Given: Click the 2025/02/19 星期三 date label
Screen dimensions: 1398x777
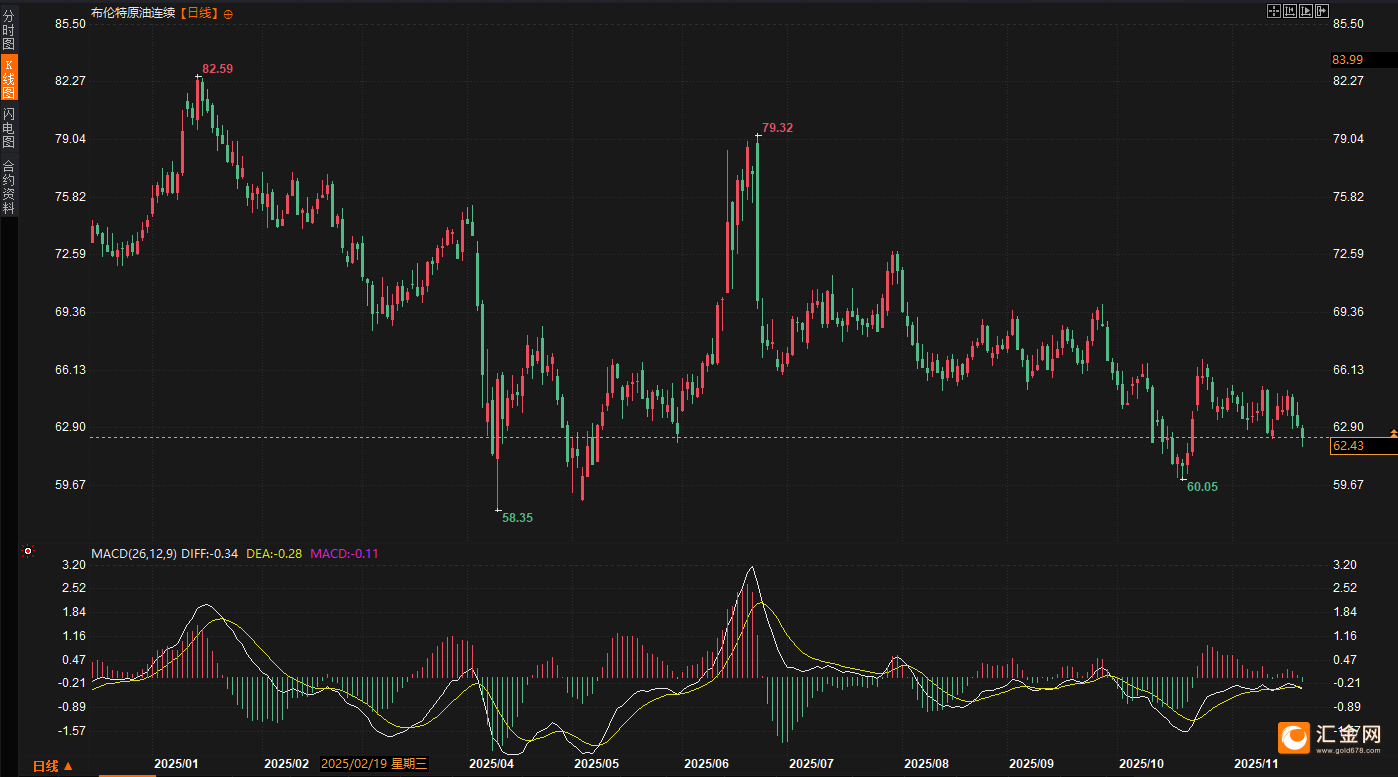Looking at the screenshot, I should click(x=374, y=764).
